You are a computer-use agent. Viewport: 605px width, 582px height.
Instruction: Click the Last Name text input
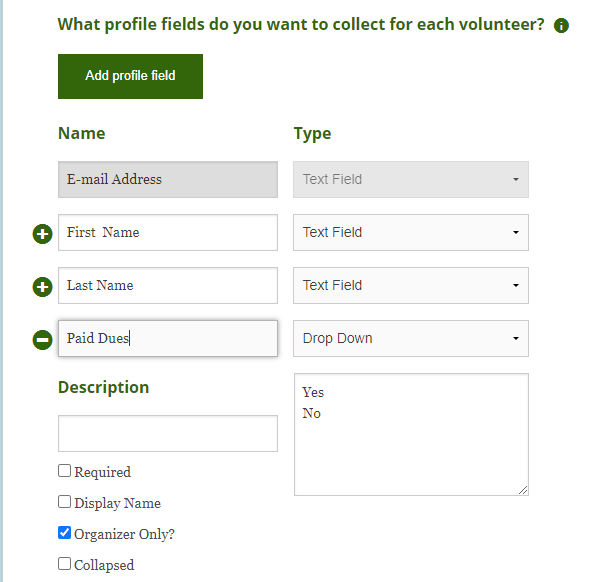pos(167,285)
